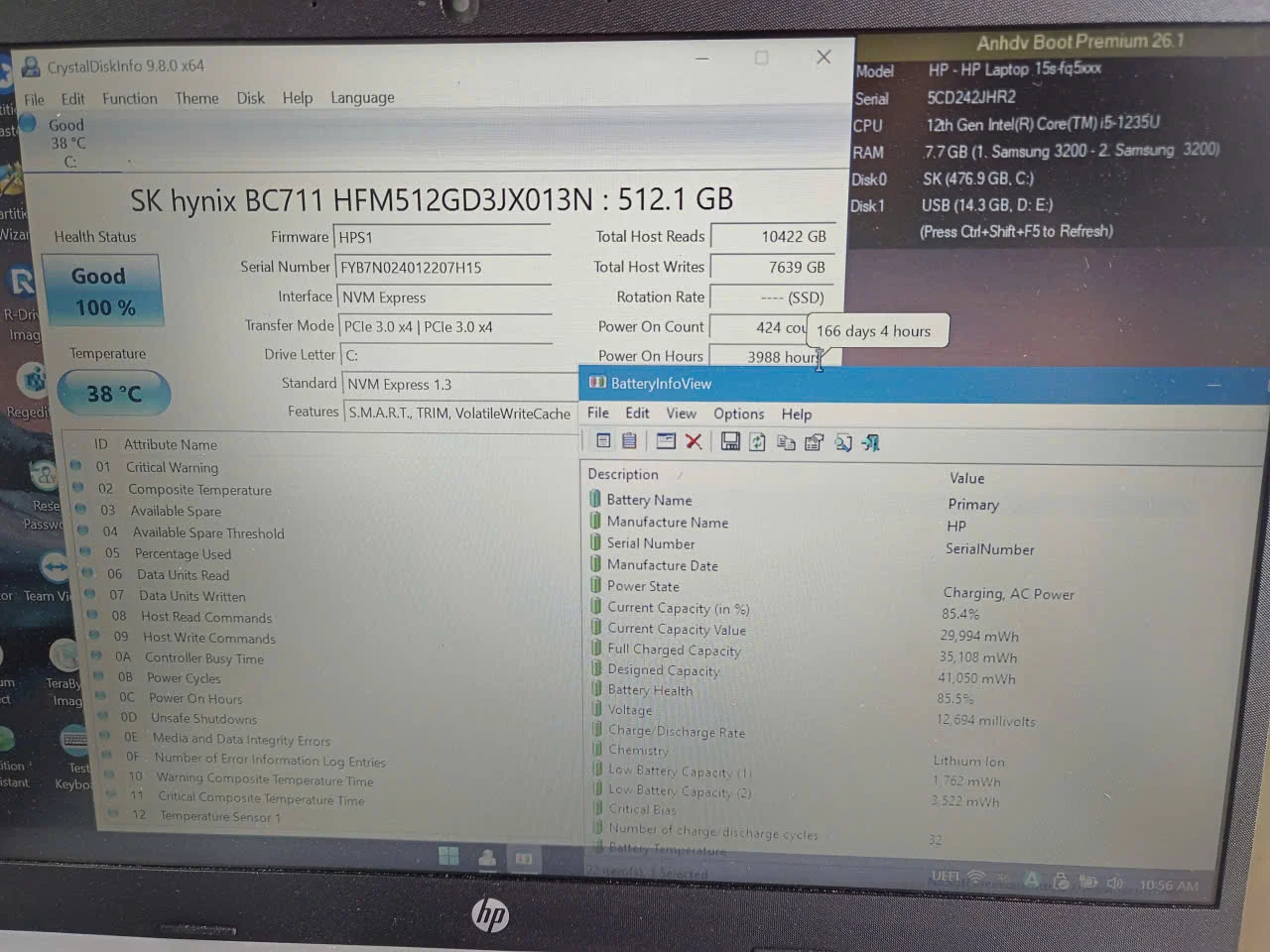Open BatteryInfoView View menu
Image resolution: width=1270 pixels, height=952 pixels.
coord(681,414)
